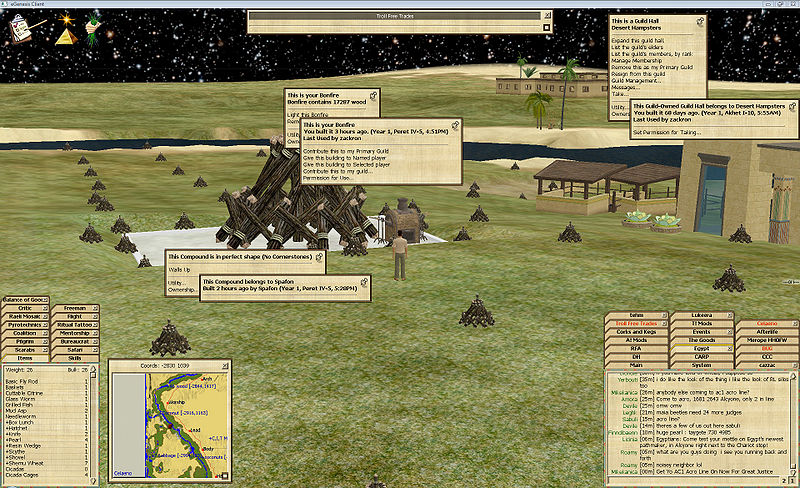Pin the 'You built it 3 hours ago' popup
The image size is (800, 488).
click(x=456, y=125)
